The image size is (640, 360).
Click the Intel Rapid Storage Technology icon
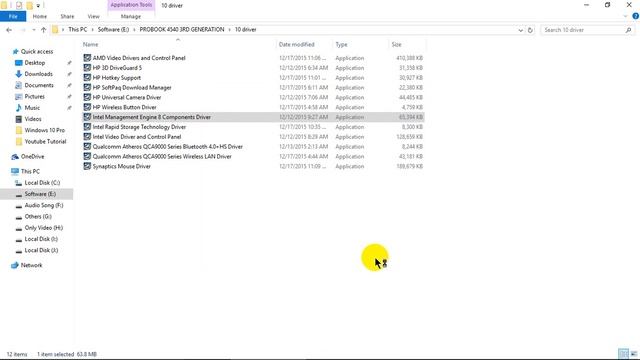coord(87,127)
